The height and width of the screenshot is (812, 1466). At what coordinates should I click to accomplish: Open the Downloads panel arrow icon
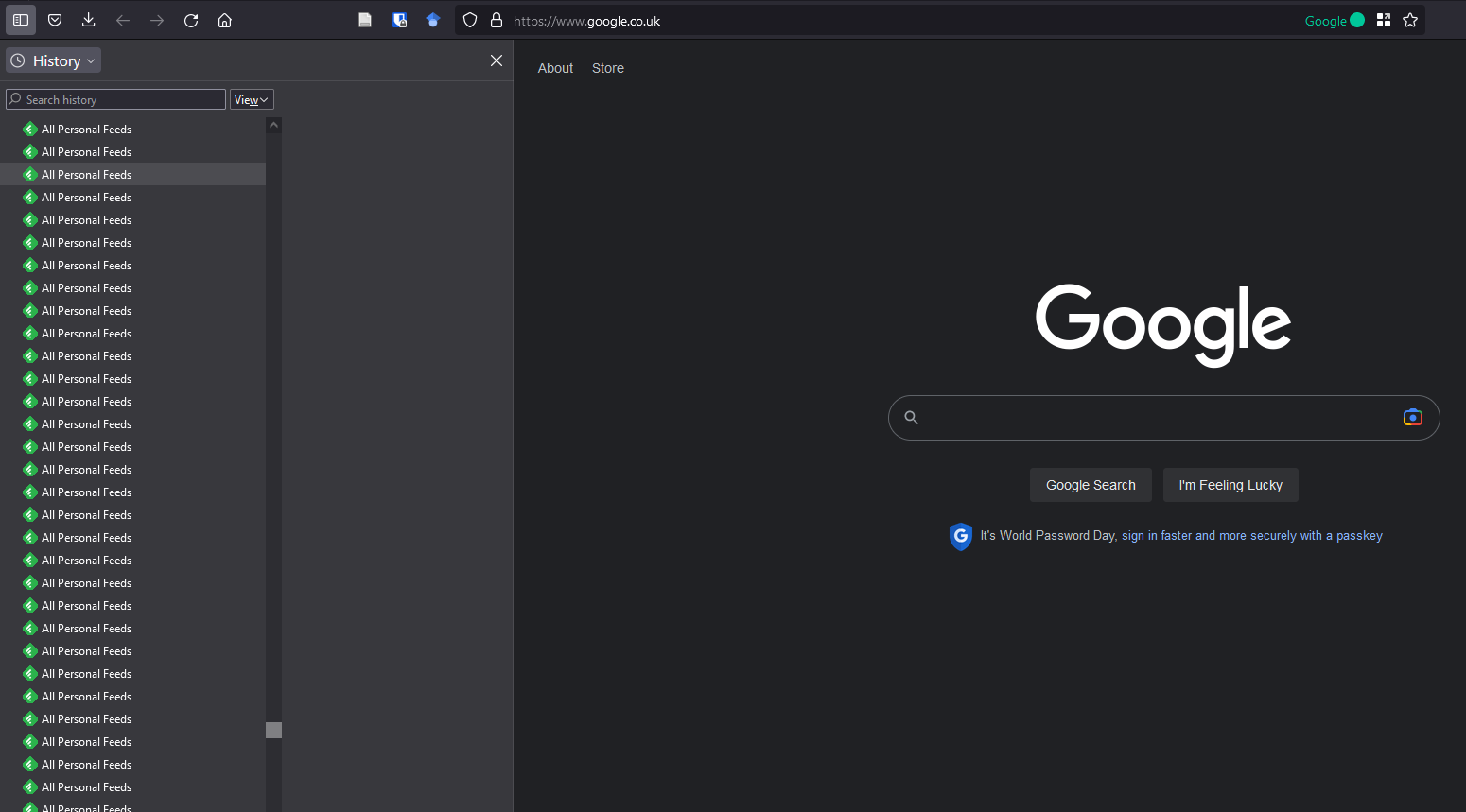click(89, 20)
